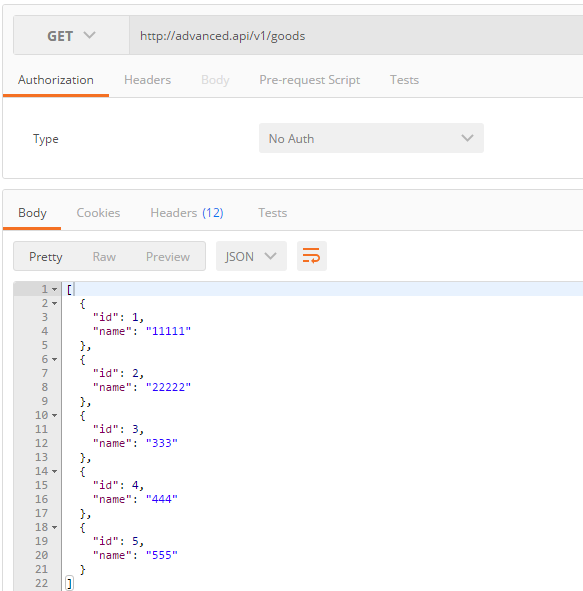Open the No Auth type dropdown

click(371, 138)
